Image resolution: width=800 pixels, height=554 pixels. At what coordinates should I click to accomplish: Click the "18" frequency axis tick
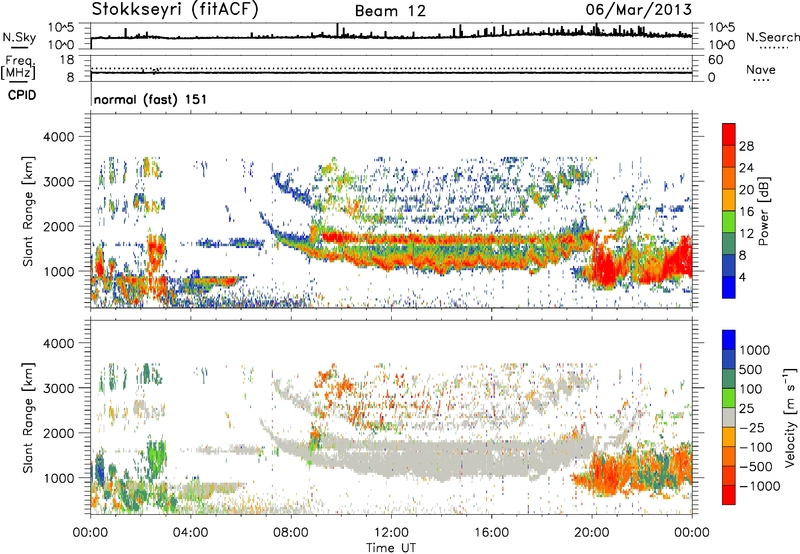[x=67, y=60]
